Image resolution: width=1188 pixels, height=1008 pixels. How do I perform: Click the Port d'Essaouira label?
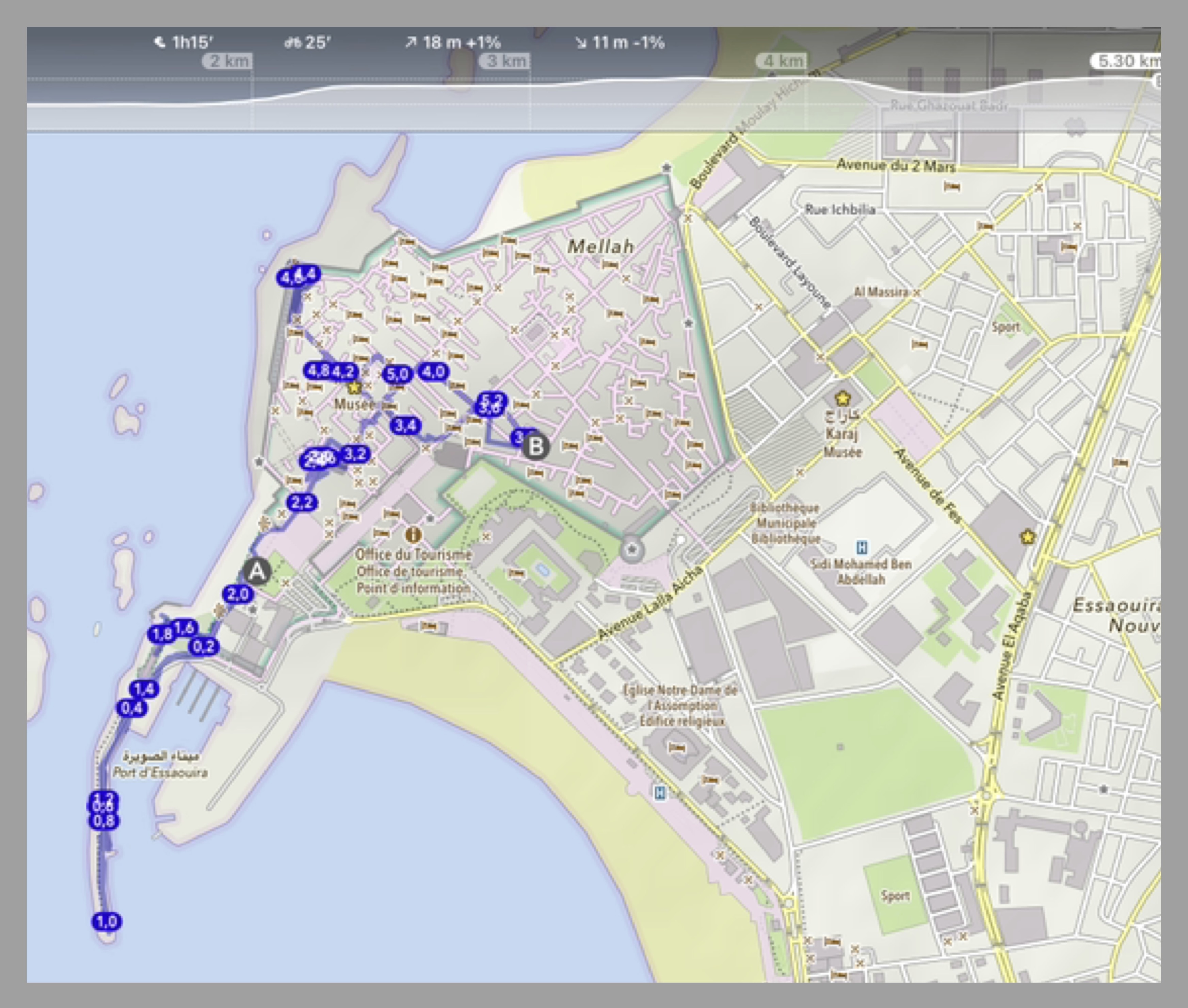[160, 772]
